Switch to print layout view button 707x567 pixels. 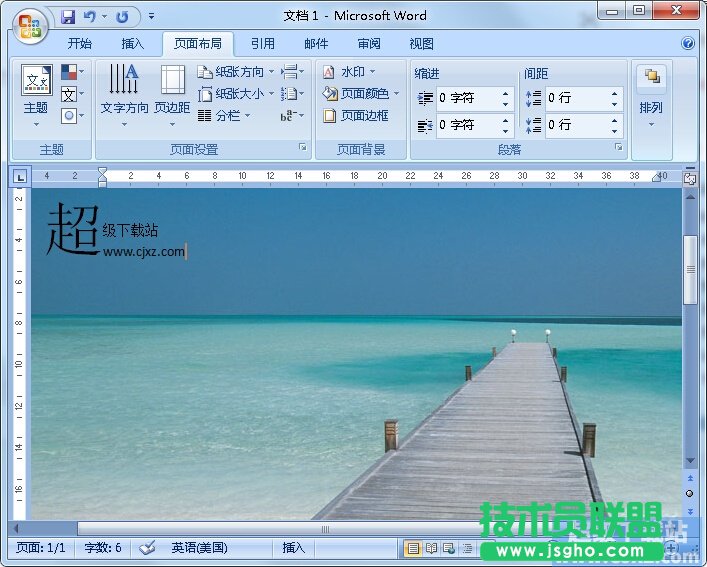click(x=413, y=548)
